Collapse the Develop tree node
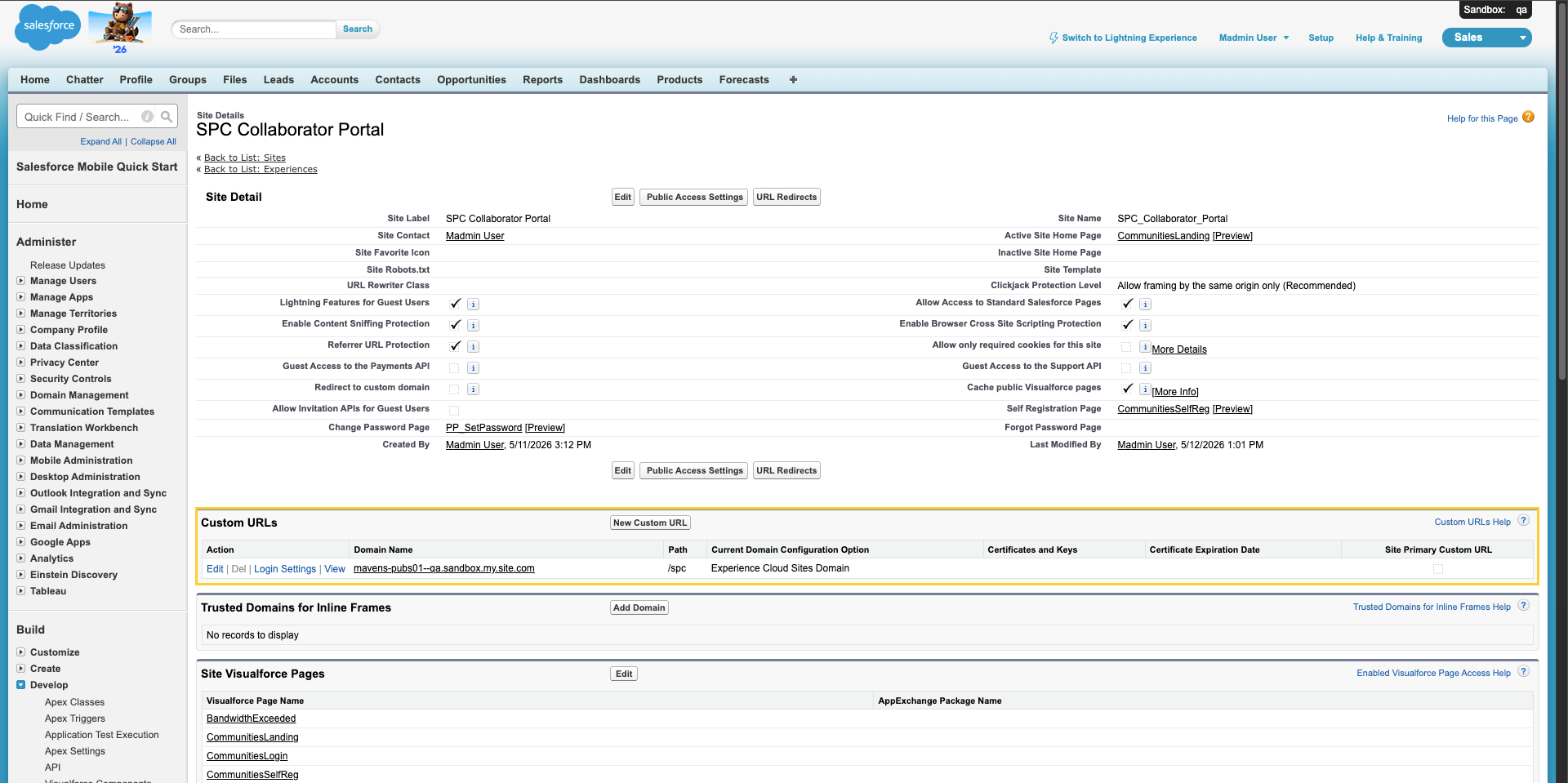Image resolution: width=1568 pixels, height=783 pixels. [21, 685]
